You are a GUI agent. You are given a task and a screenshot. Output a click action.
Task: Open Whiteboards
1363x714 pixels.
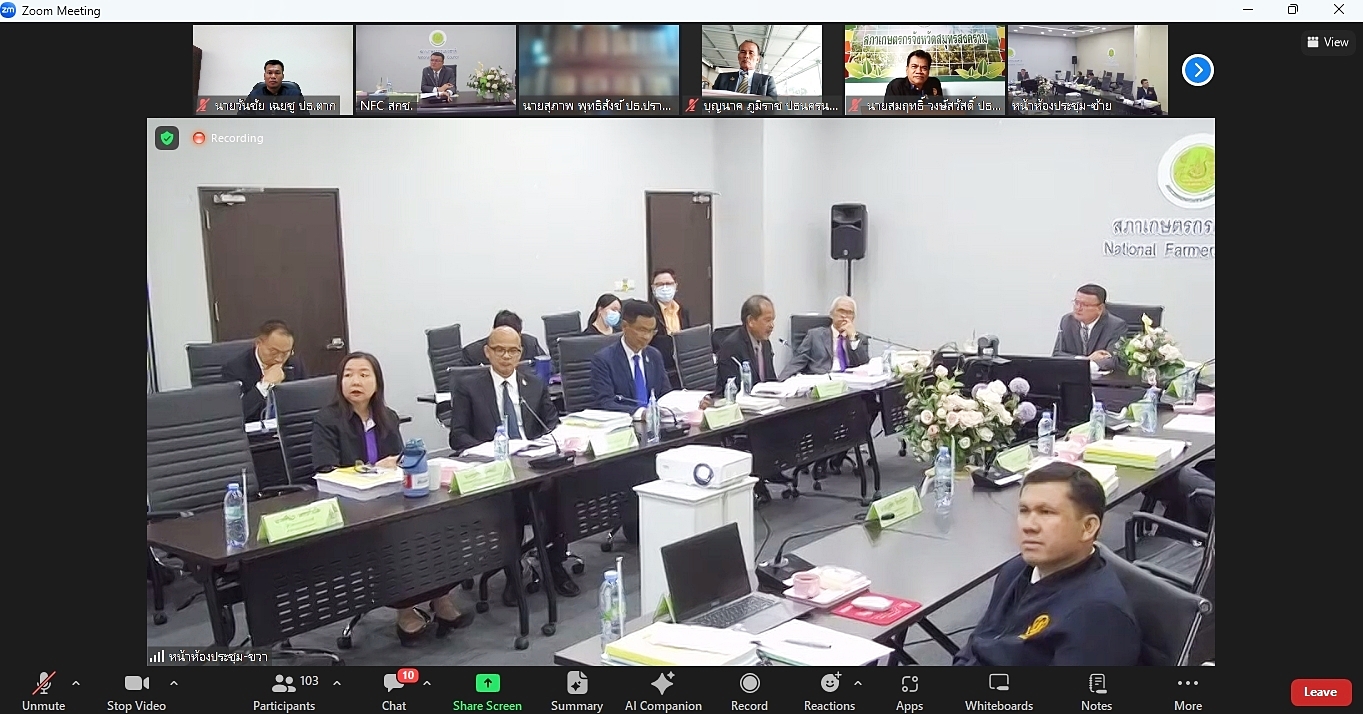(998, 691)
